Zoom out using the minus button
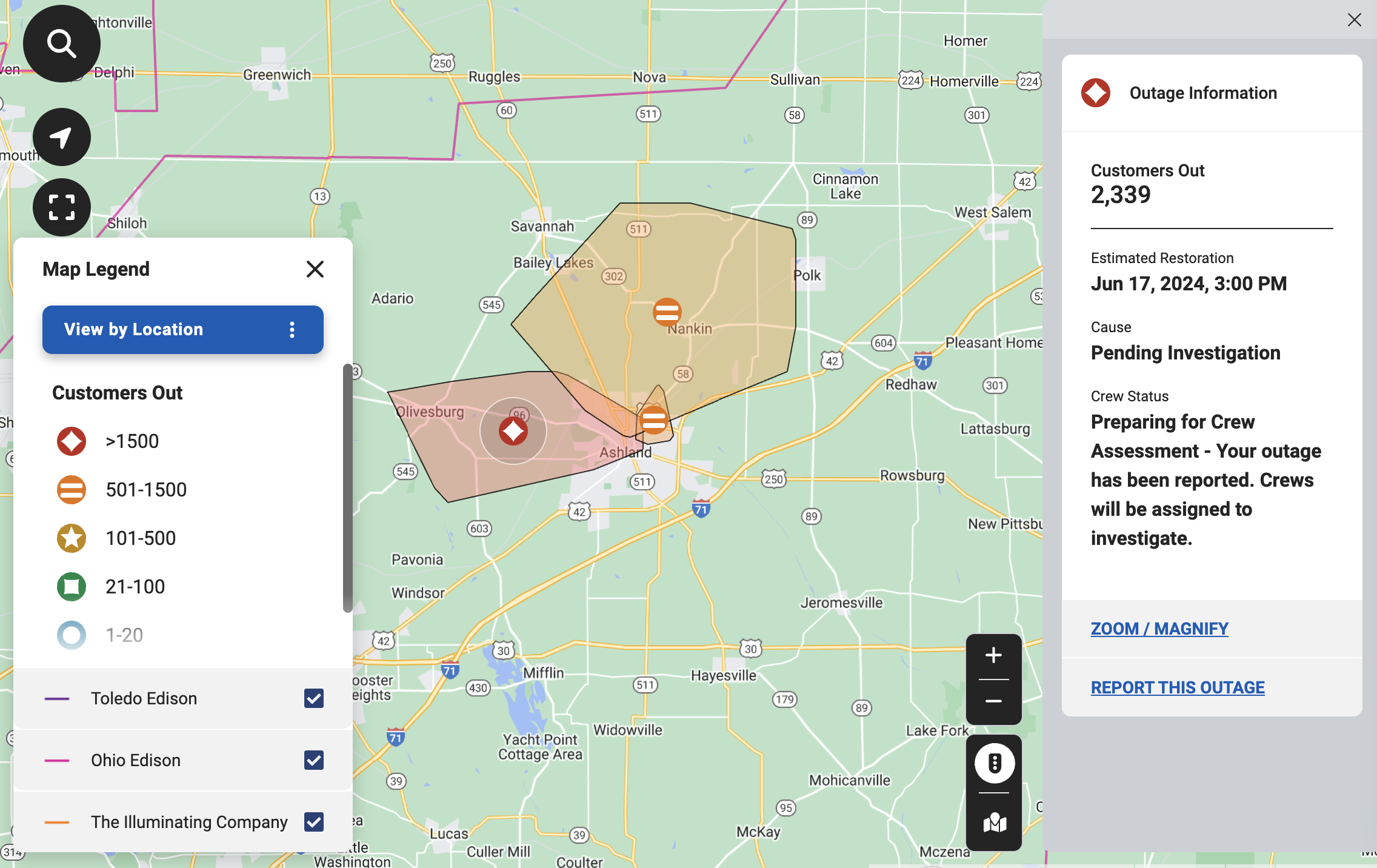Screen dimensions: 1377x868 point(993,701)
